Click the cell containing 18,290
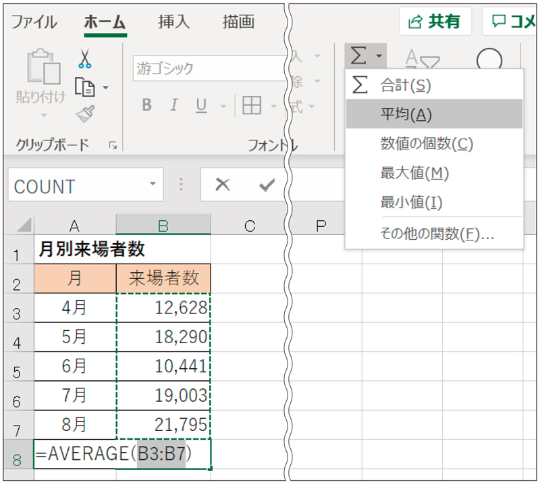Viewport: 540px width, 485px height. 164,337
